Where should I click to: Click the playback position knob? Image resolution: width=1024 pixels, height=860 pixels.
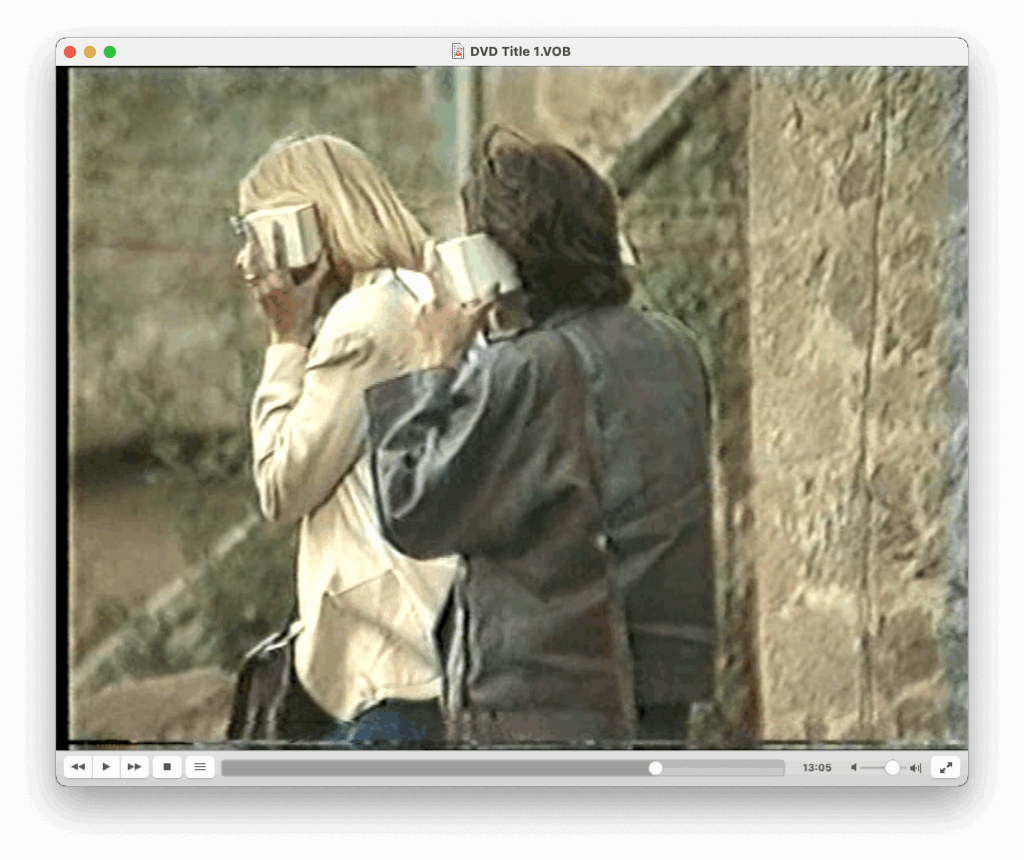tap(655, 768)
